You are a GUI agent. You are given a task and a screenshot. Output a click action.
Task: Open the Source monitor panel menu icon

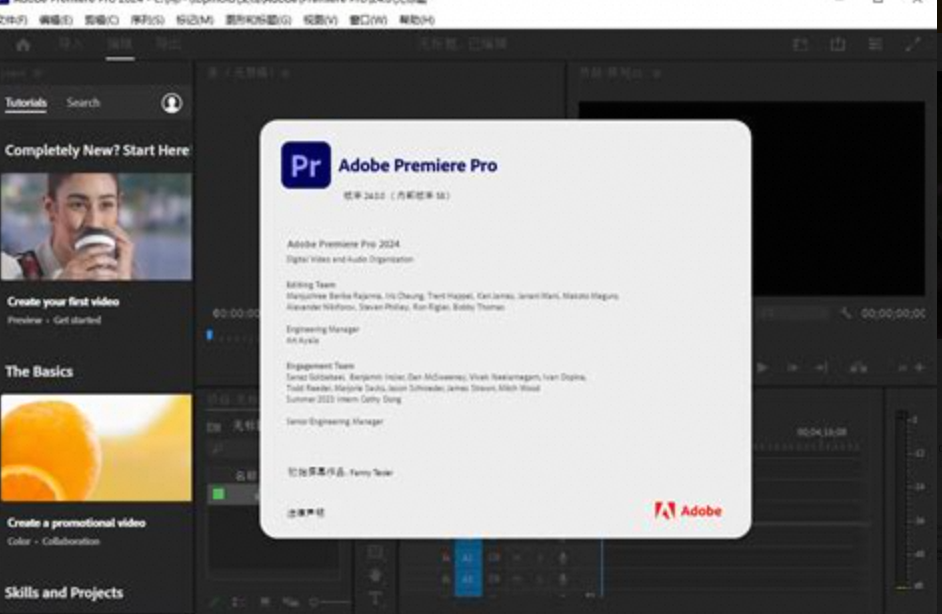pos(285,74)
